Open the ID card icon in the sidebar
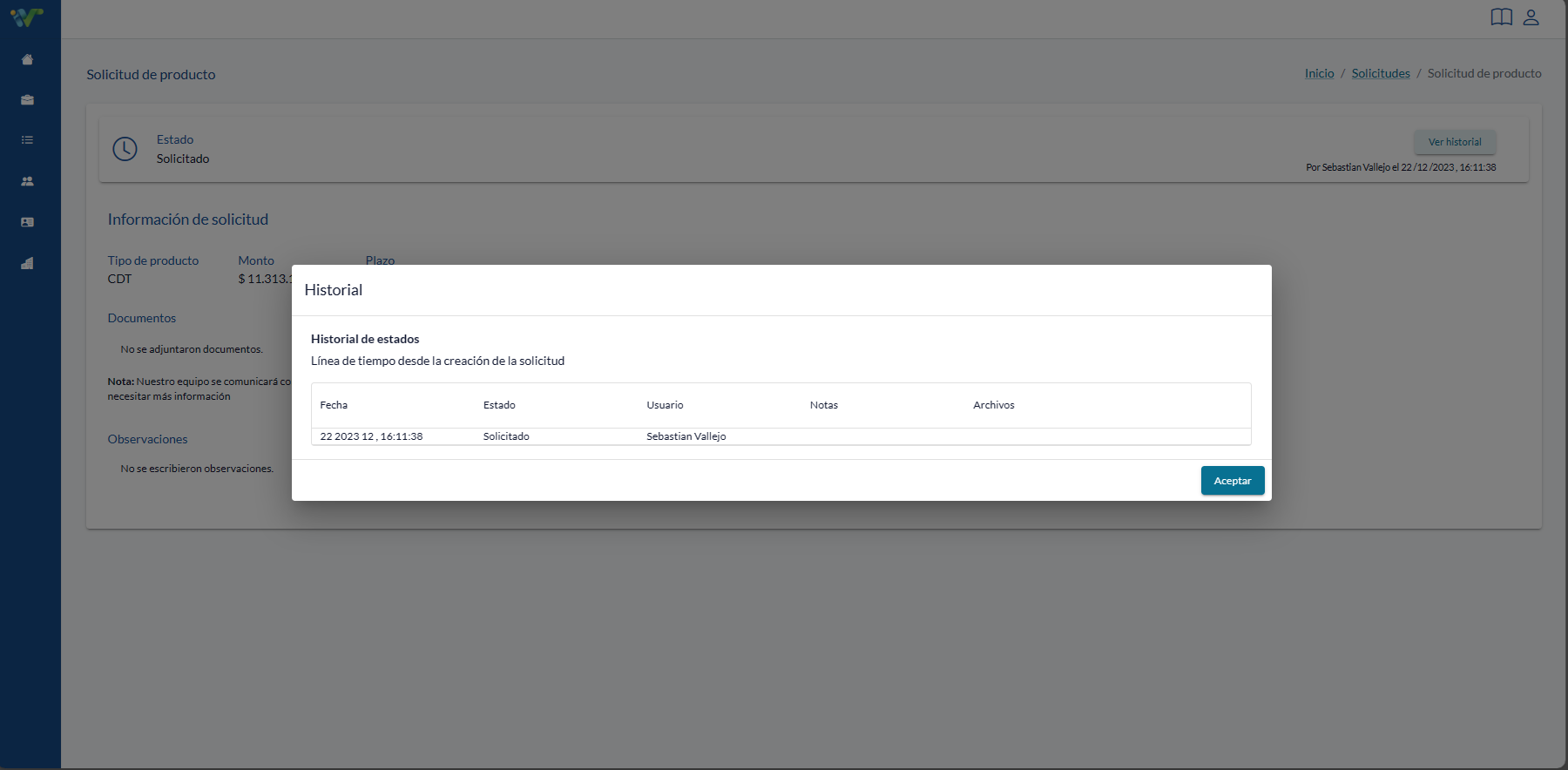 click(x=27, y=222)
